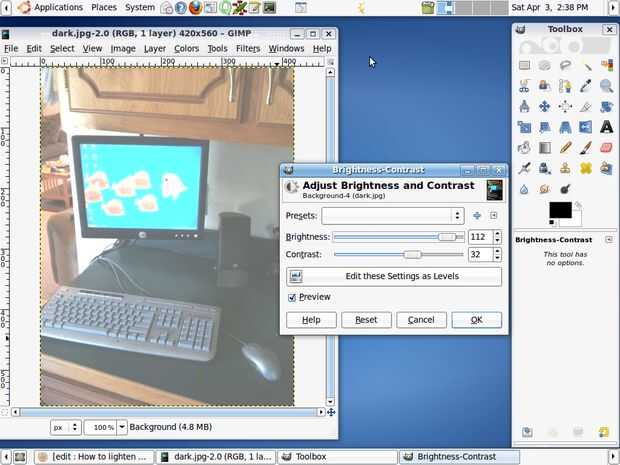Click Edit these Settings as Levels
This screenshot has width=620, height=465.
tap(394, 276)
